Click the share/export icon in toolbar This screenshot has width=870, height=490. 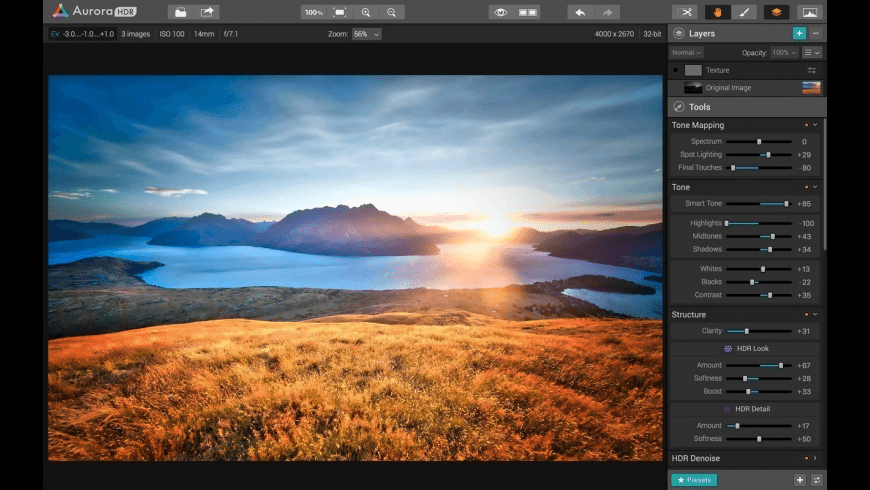(207, 12)
